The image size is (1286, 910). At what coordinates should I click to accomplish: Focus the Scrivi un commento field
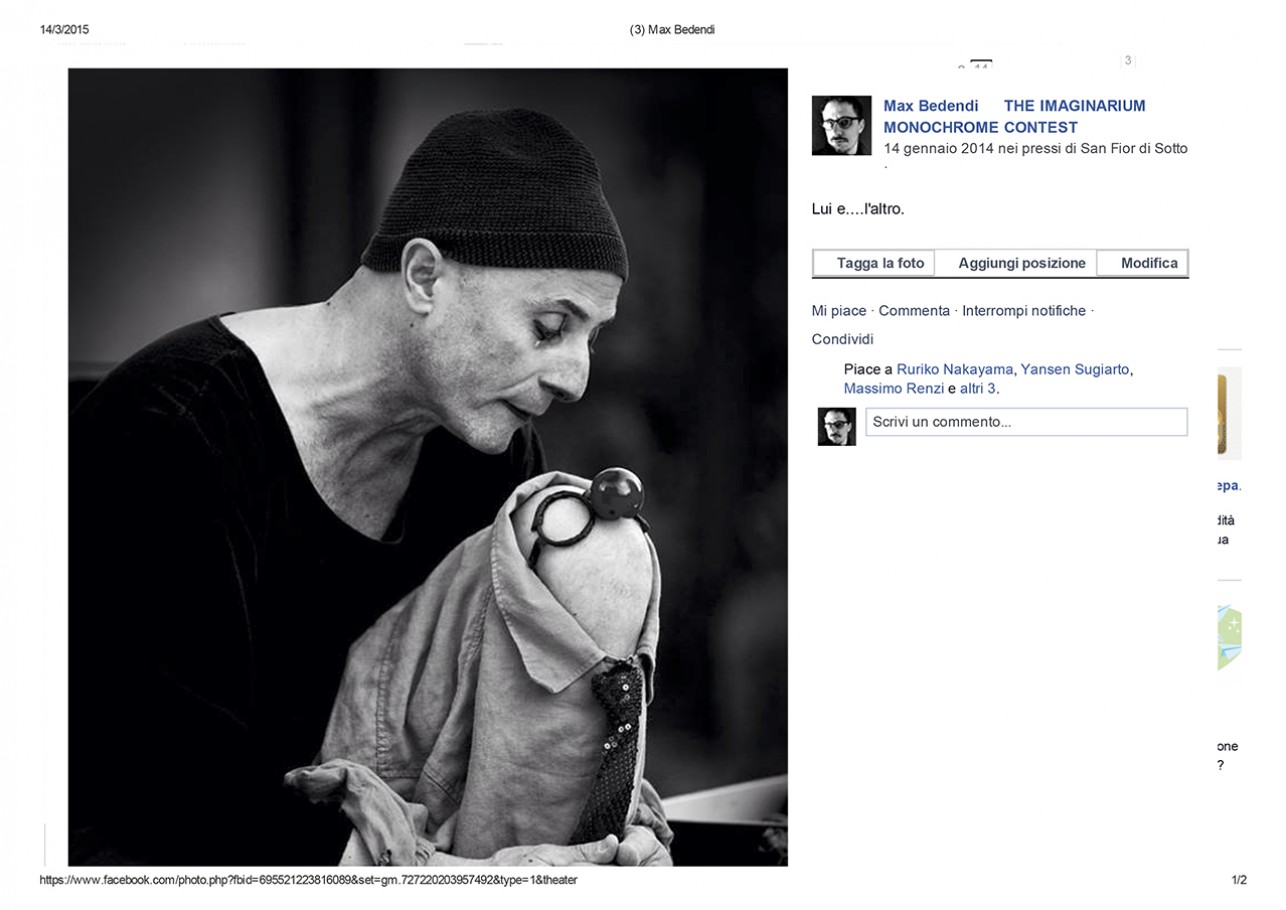(1026, 422)
